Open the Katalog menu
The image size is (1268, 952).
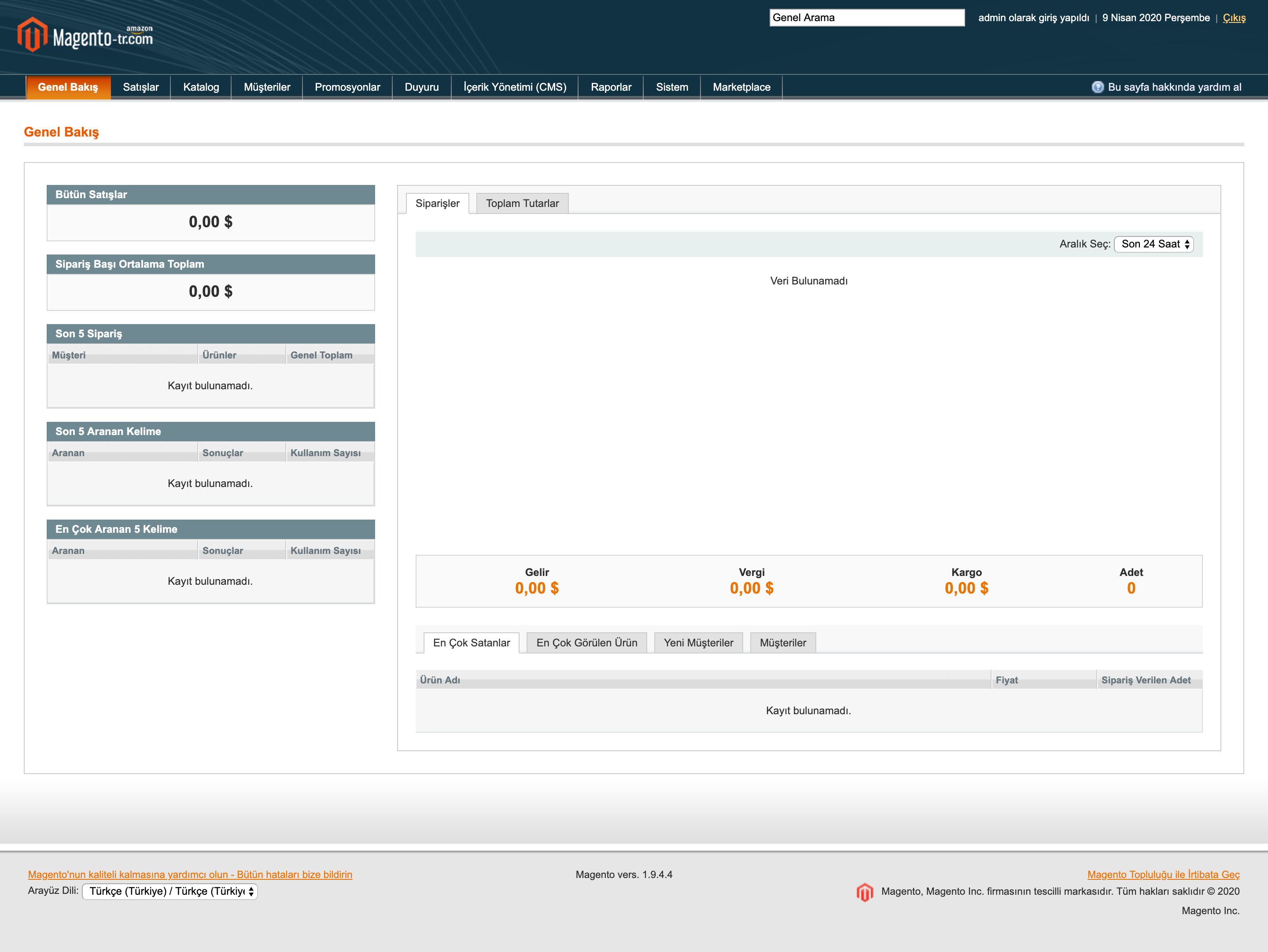click(x=201, y=87)
